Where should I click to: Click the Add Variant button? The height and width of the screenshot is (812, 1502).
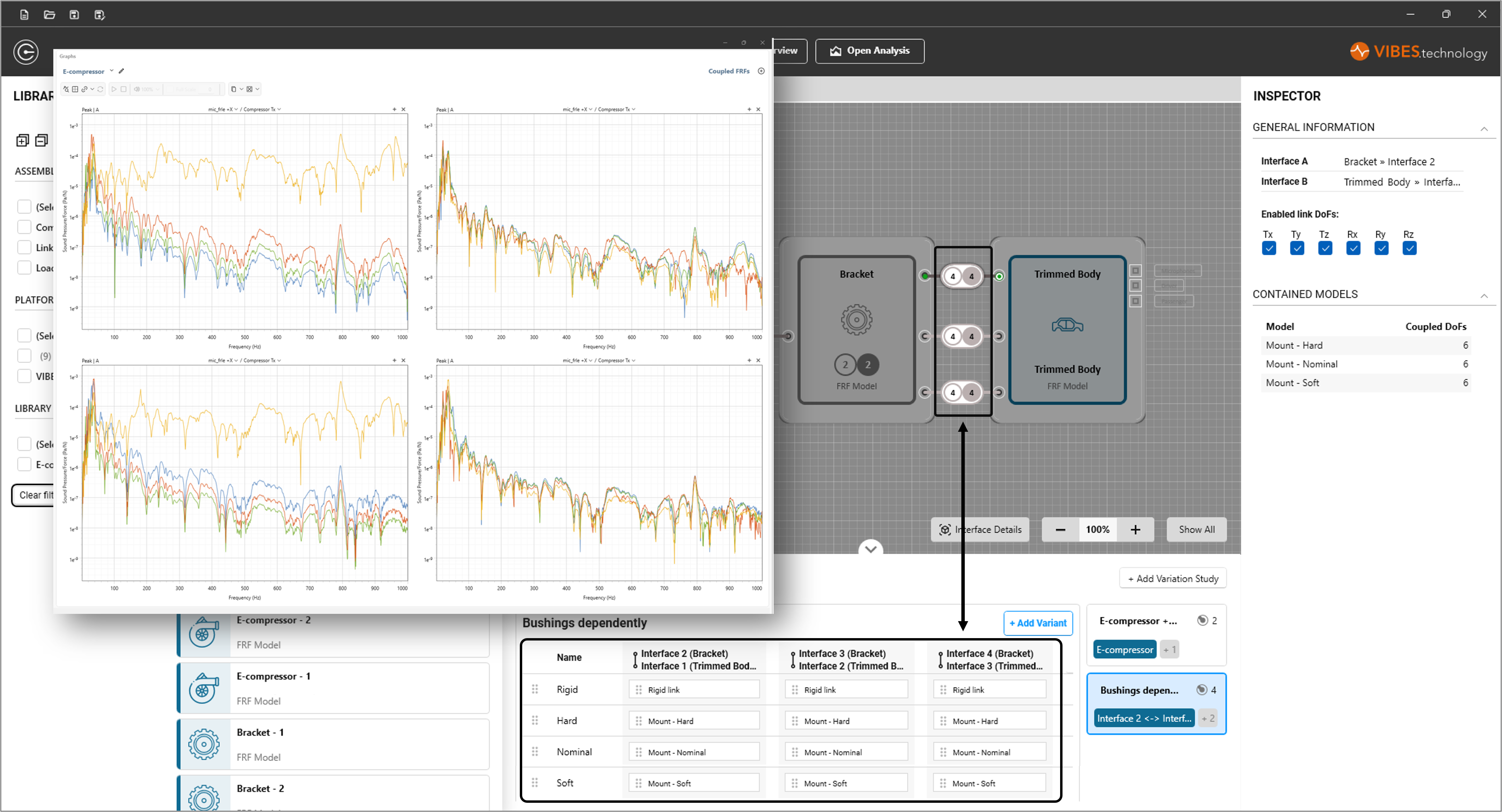(x=1038, y=622)
